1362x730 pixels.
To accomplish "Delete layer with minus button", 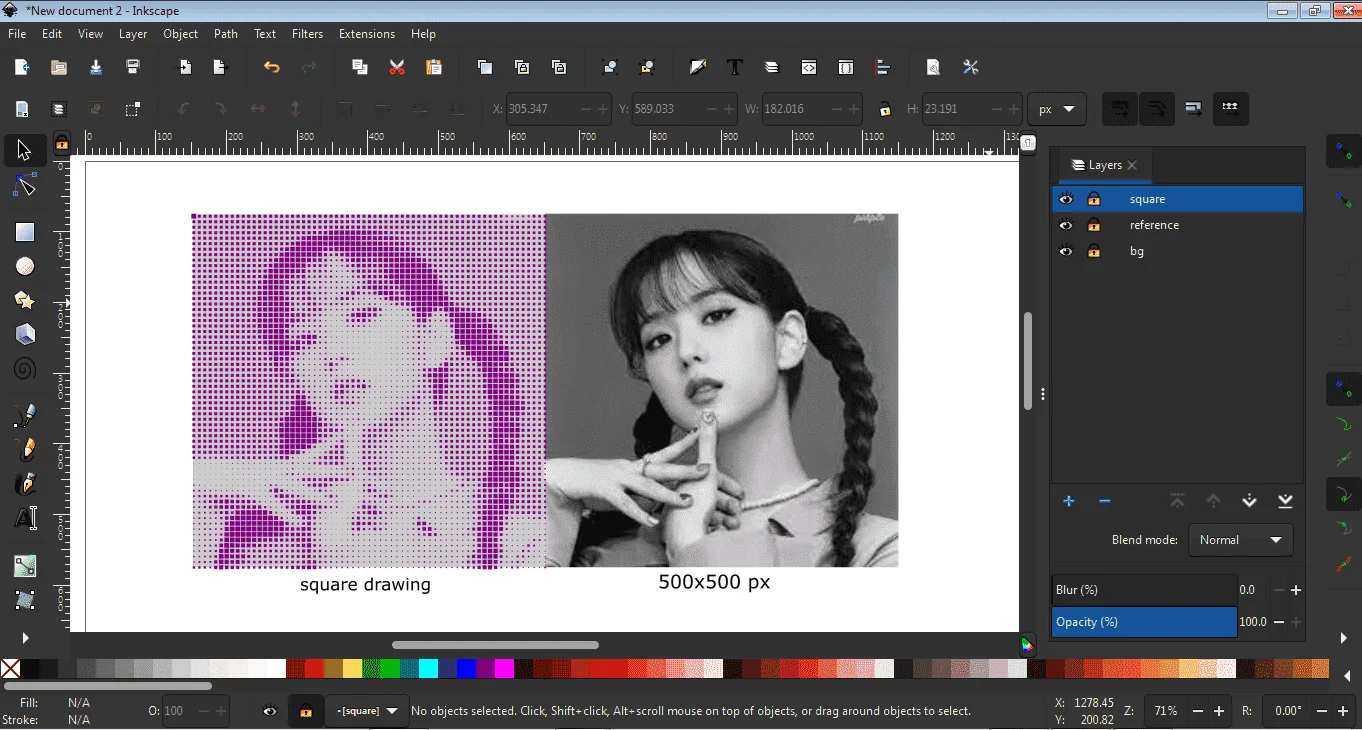I will click(x=1105, y=501).
